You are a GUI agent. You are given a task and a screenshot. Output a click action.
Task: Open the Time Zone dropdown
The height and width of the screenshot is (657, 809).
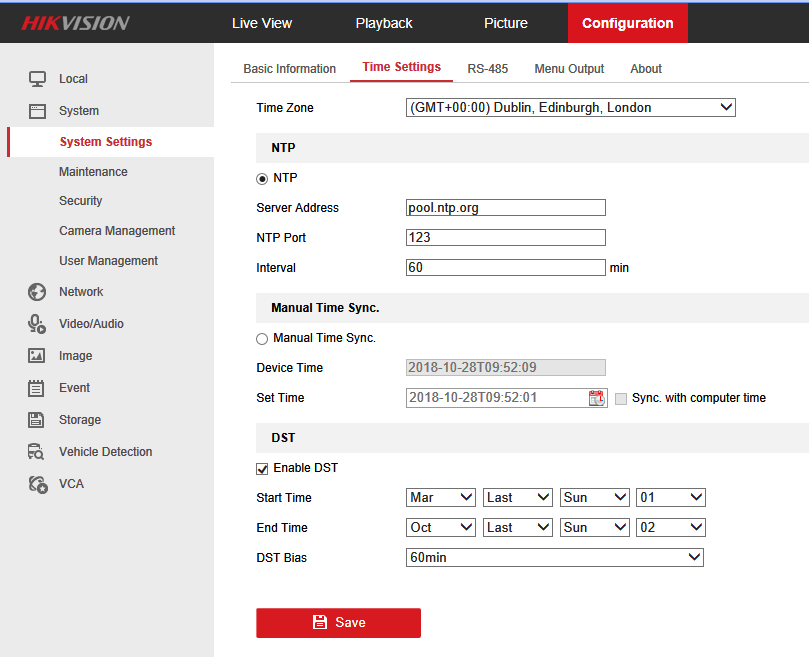click(x=570, y=107)
